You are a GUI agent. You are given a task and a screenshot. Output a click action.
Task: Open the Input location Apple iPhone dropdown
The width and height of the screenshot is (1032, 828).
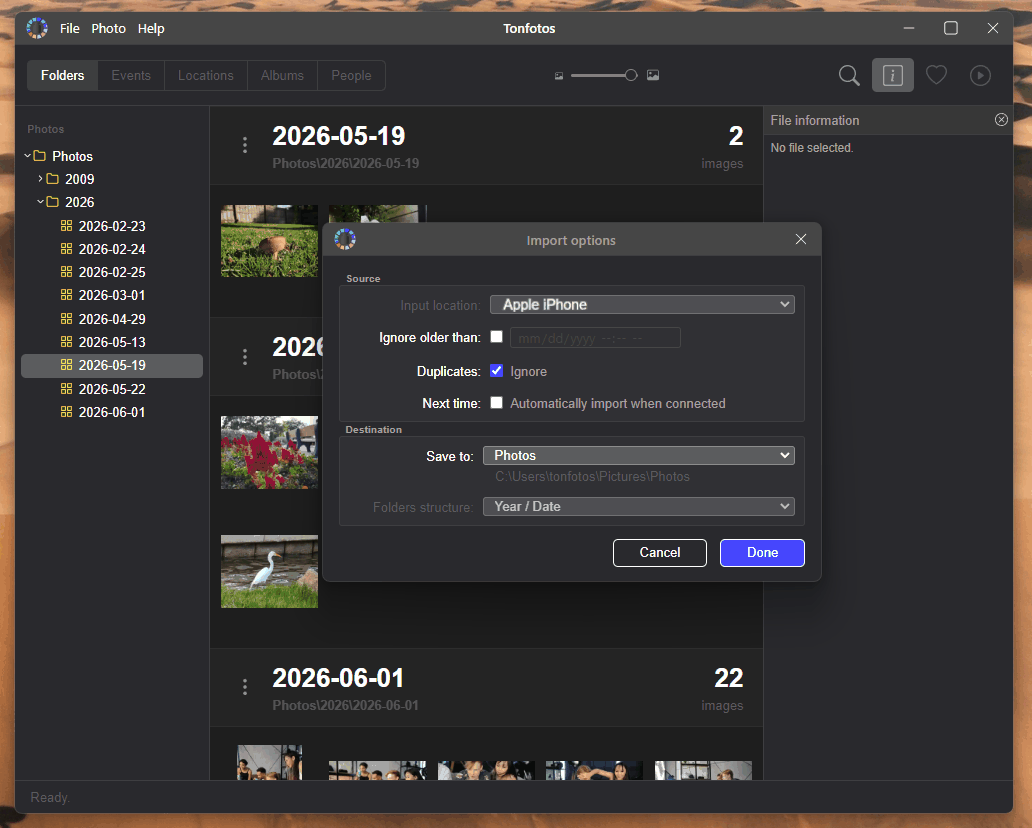tap(642, 305)
